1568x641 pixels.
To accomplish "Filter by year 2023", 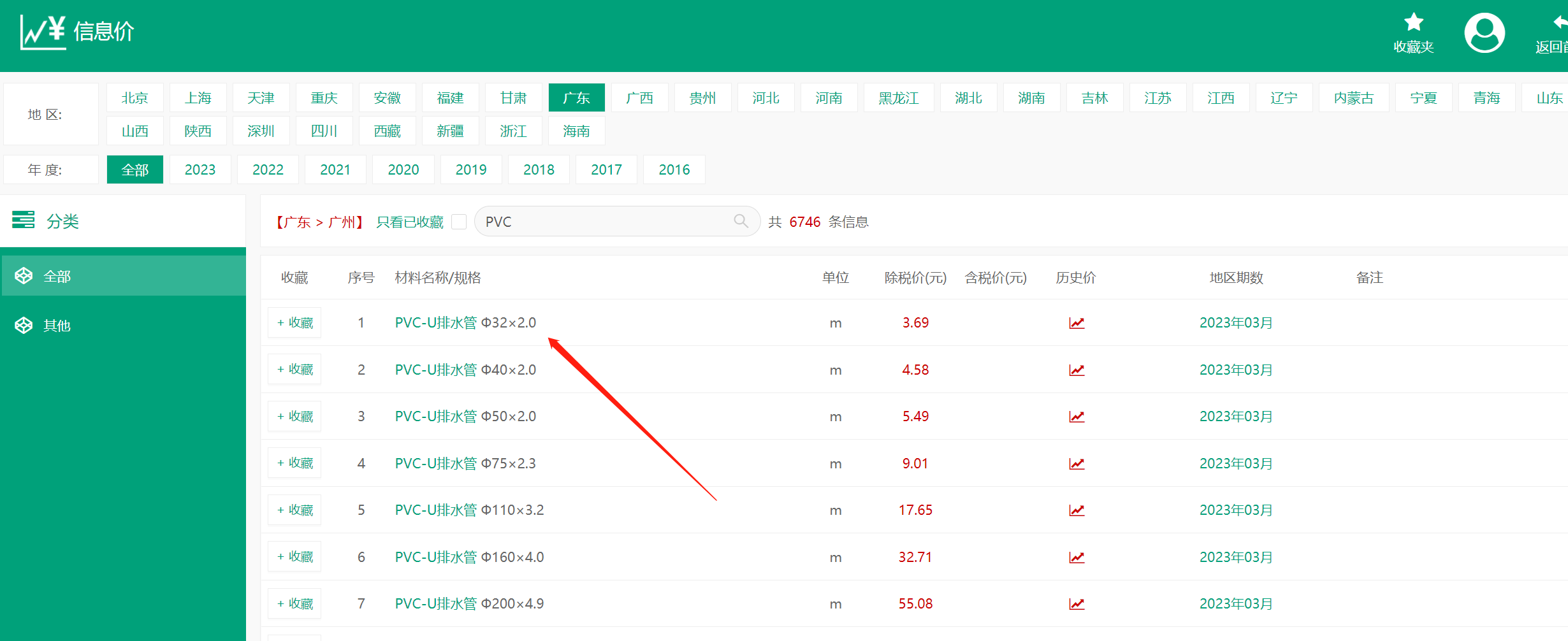I will tap(200, 169).
